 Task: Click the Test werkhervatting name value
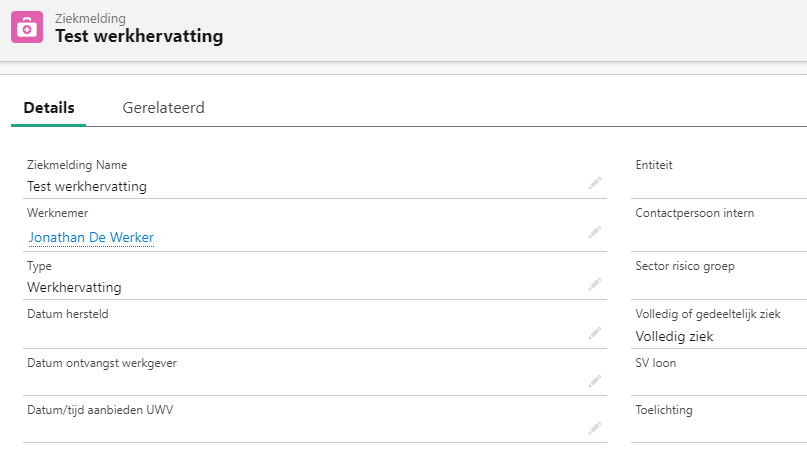[x=87, y=186]
